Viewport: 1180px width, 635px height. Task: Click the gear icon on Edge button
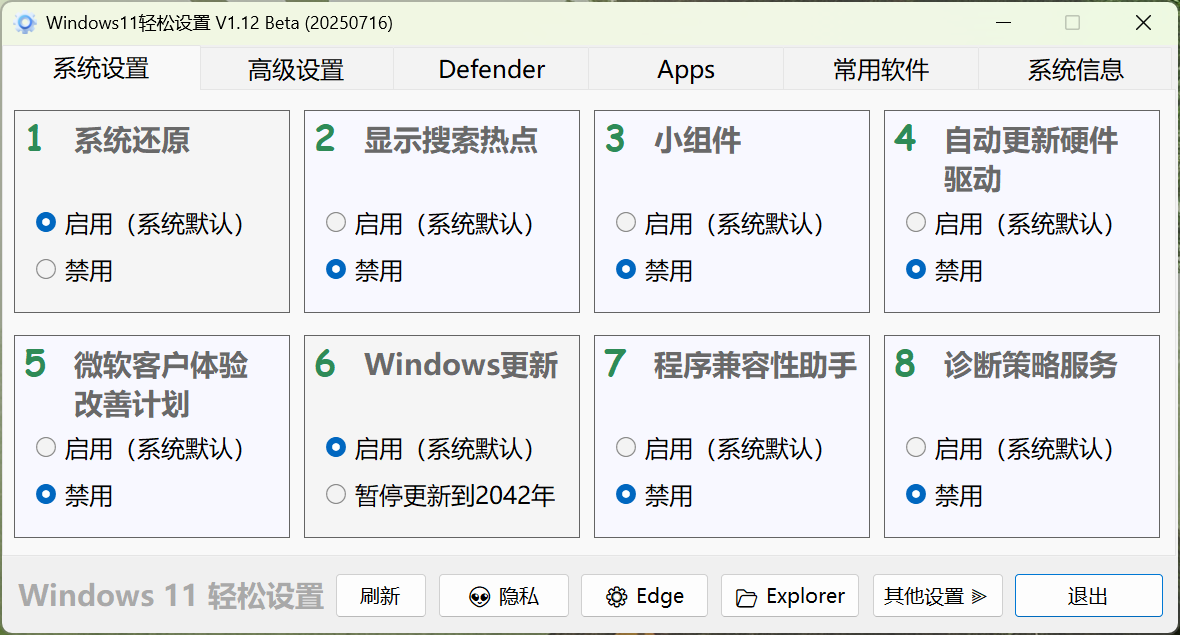(x=616, y=597)
